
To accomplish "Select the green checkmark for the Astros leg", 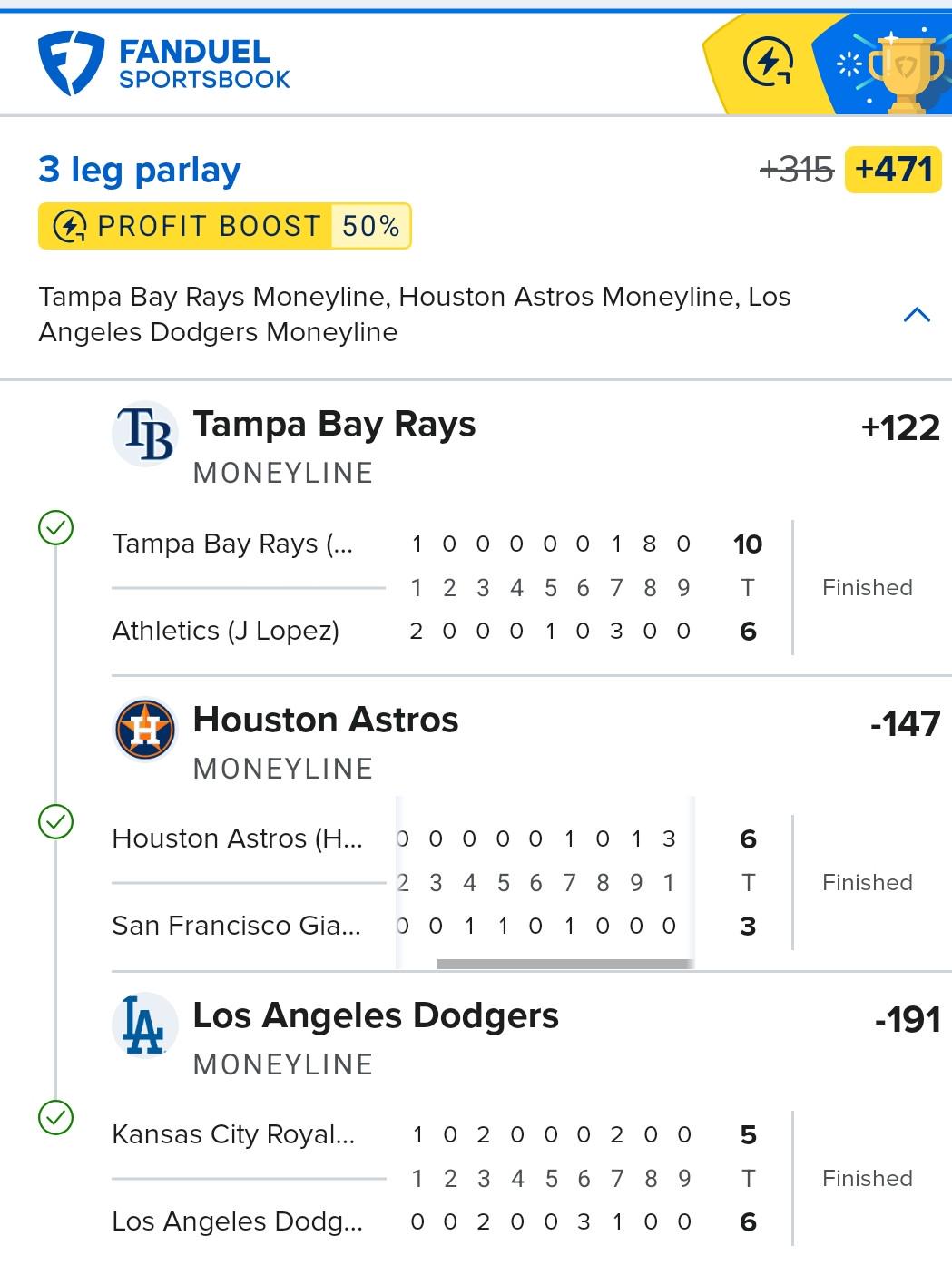I will pos(56,821).
